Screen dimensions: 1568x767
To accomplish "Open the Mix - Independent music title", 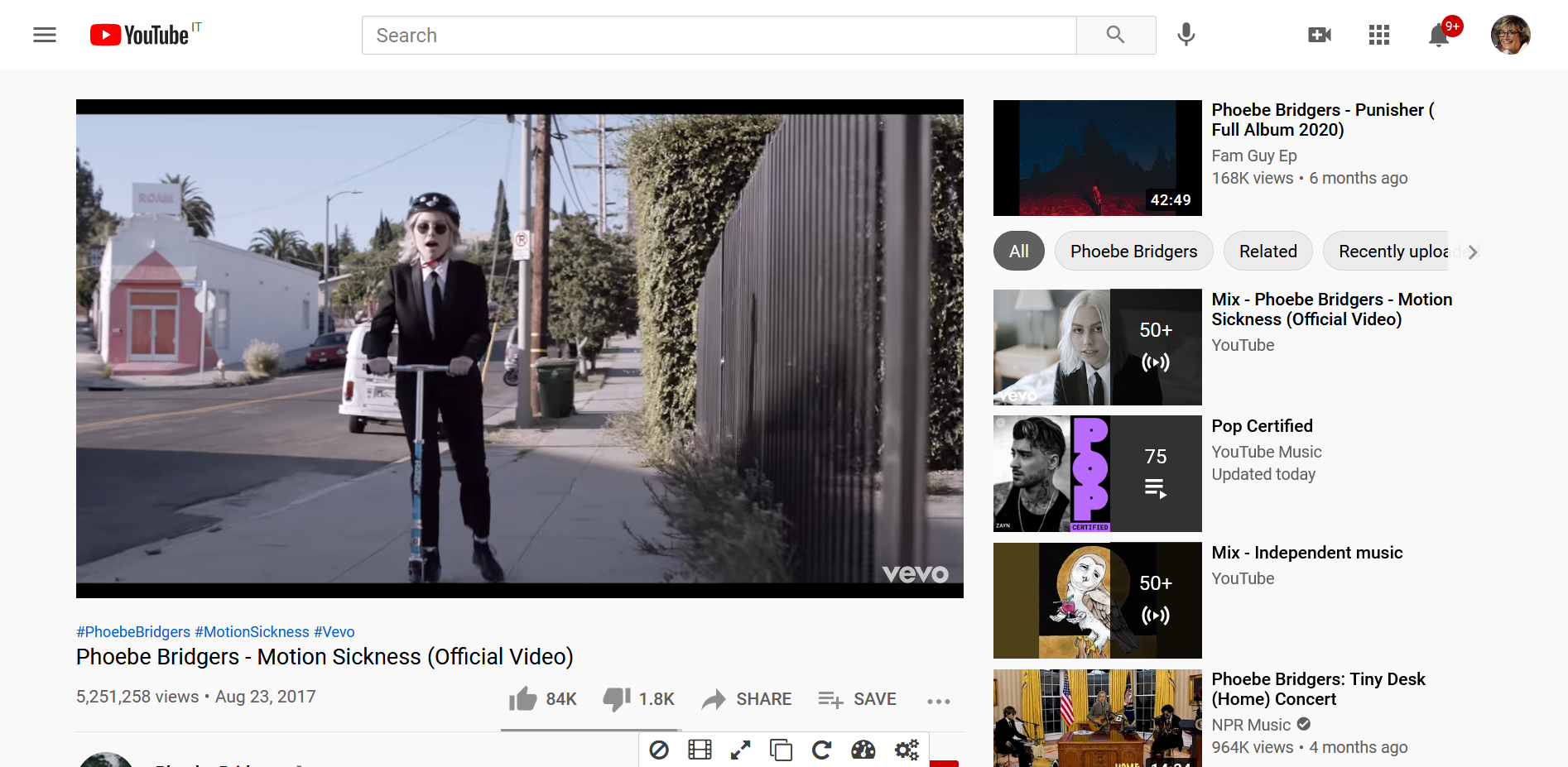I will 1307,553.
